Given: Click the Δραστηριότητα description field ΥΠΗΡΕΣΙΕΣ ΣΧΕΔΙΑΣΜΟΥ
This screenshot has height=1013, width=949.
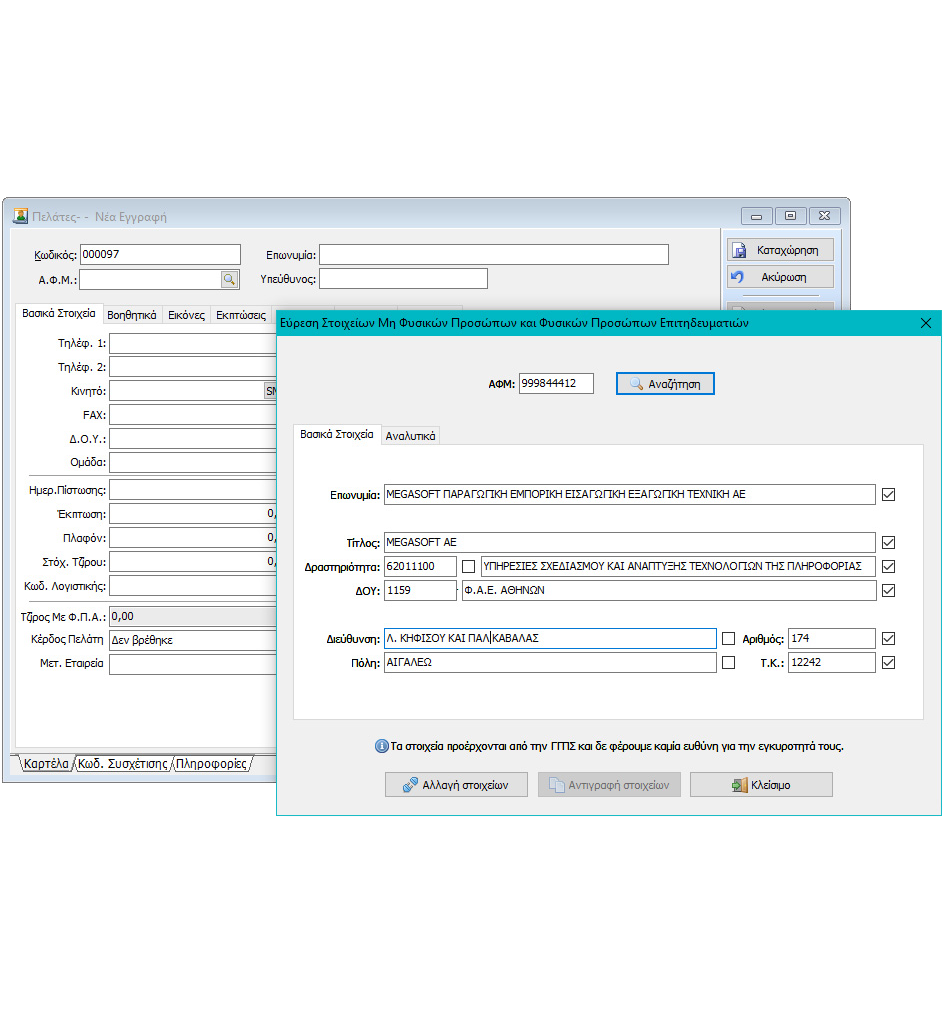Looking at the screenshot, I should click(x=678, y=566).
